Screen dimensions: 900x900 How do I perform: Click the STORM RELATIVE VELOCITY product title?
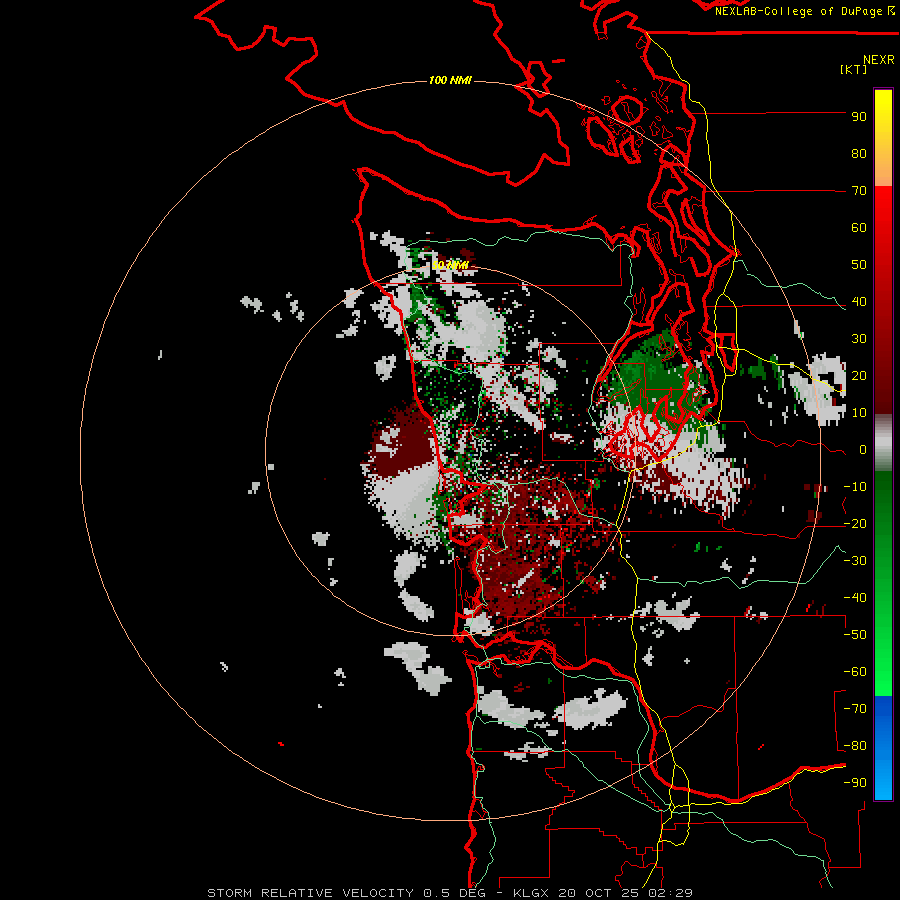[x=310, y=893]
